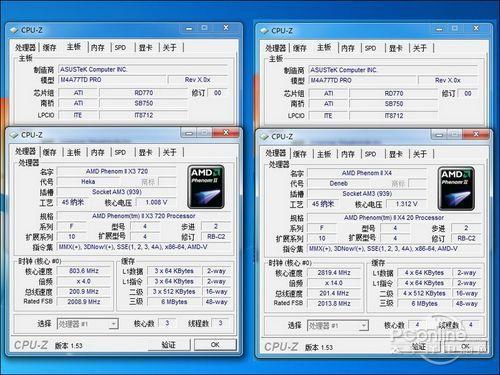Click L2 cache value '4 x 512 KBytes'
The image size is (500, 375).
click(x=424, y=293)
